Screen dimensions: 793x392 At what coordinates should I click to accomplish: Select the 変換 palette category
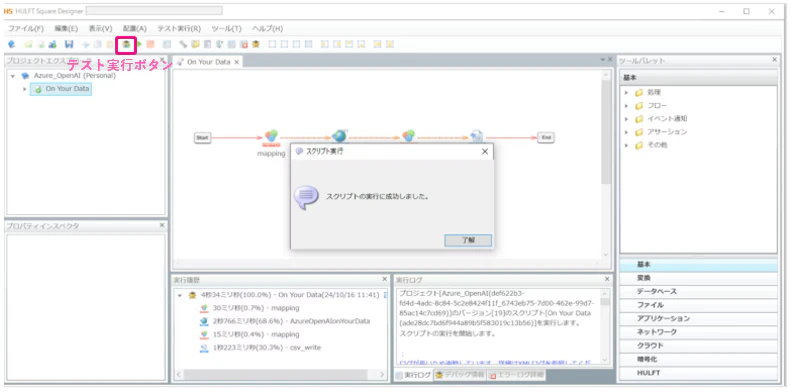(x=698, y=278)
